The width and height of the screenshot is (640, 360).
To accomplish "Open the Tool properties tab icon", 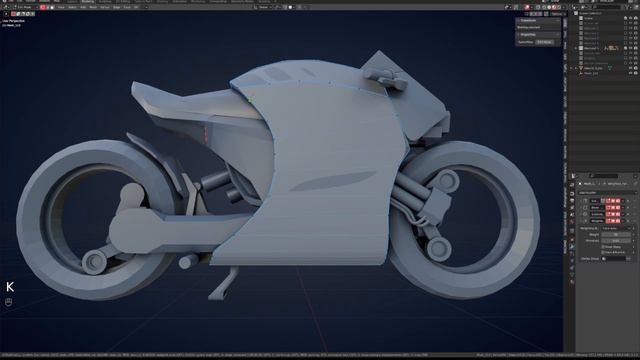I will tap(572, 185).
